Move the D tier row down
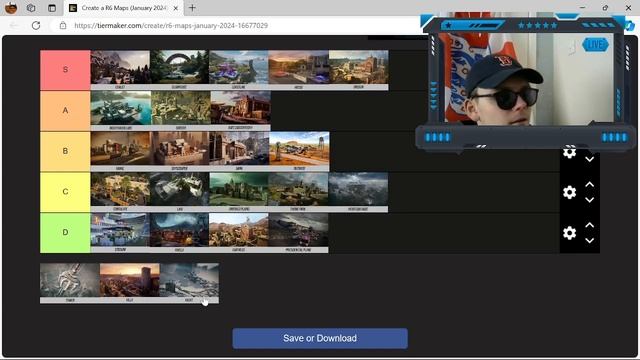This screenshot has height=360, width=640. coord(589,241)
